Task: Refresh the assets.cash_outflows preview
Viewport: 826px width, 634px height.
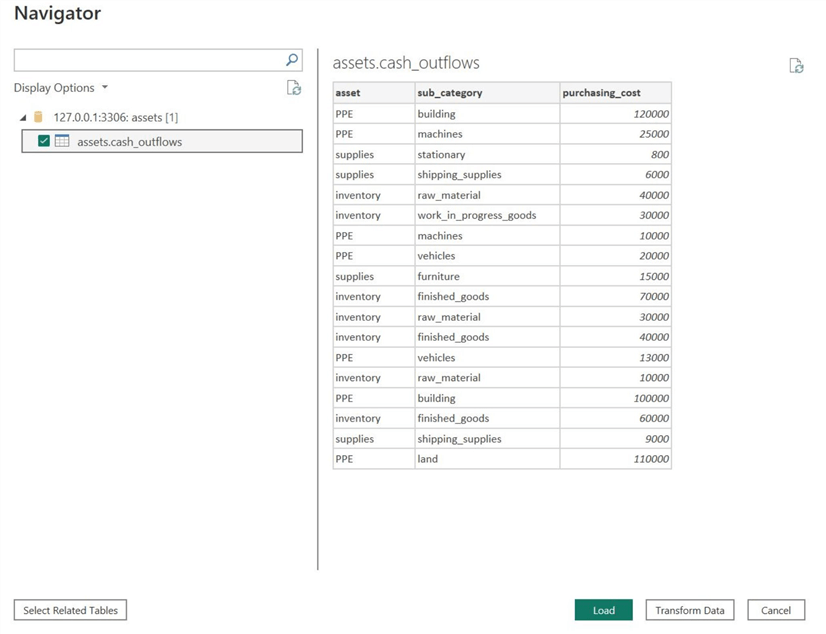Action: [796, 66]
